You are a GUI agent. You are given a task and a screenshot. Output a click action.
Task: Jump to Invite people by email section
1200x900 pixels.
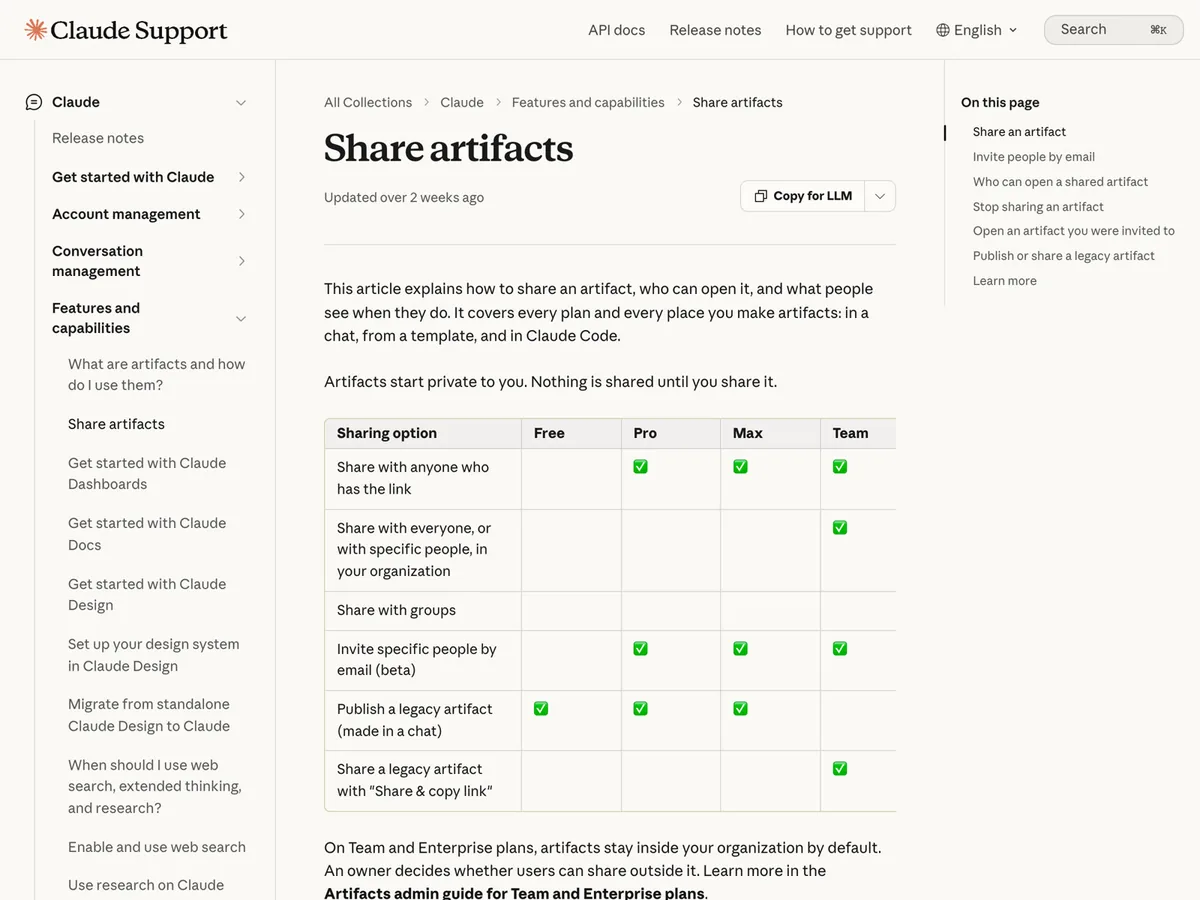click(x=1034, y=156)
